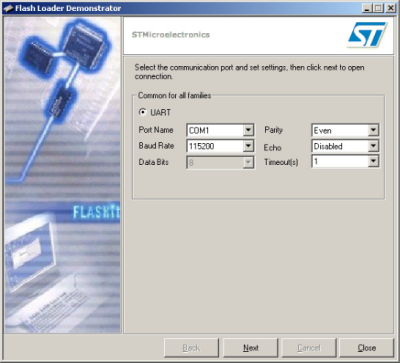Open the Parity dropdown arrow
Image resolution: width=400 pixels, height=363 pixels.
[x=373, y=130]
